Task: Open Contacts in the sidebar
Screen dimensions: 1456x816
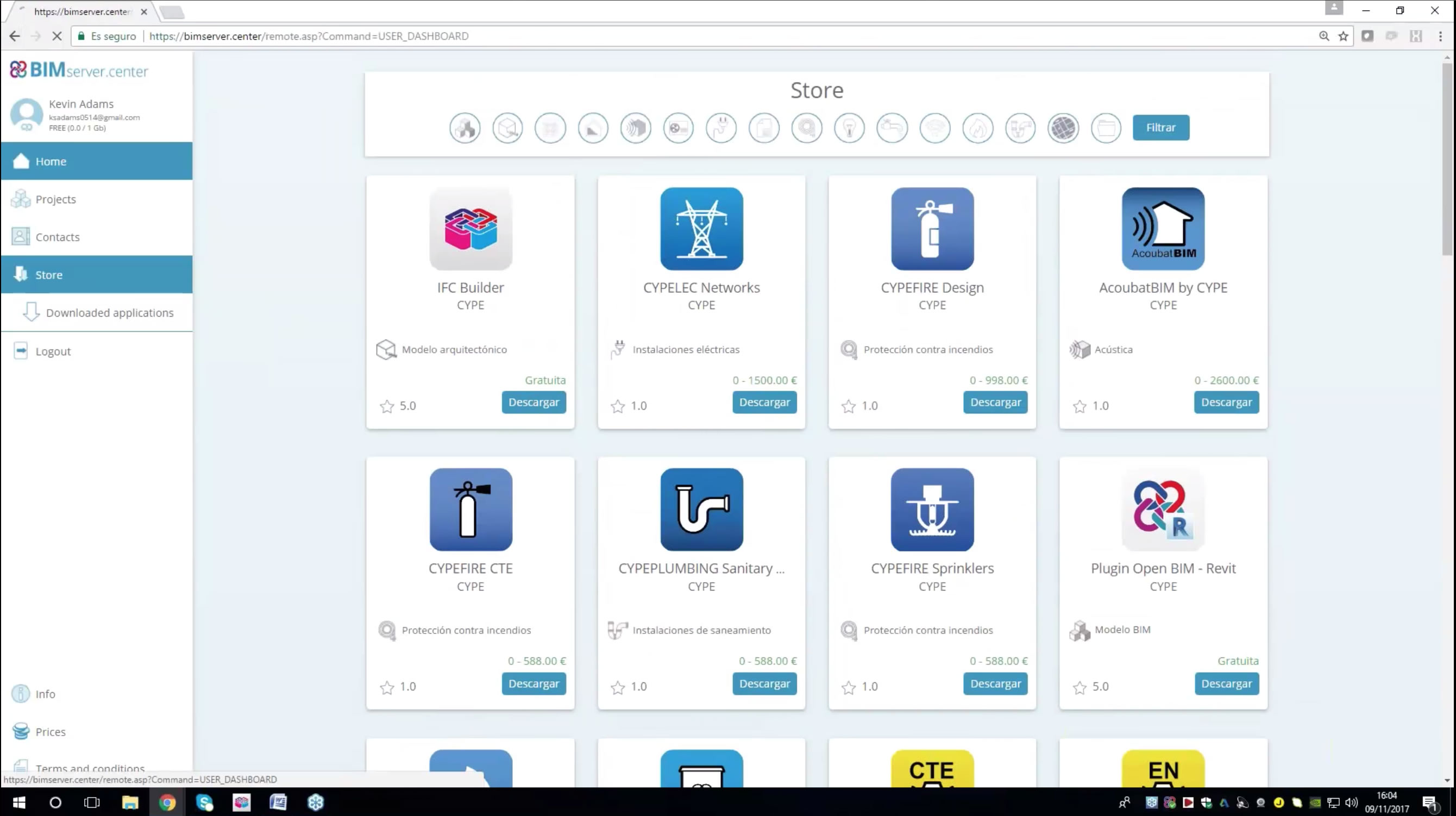Action: 57,237
